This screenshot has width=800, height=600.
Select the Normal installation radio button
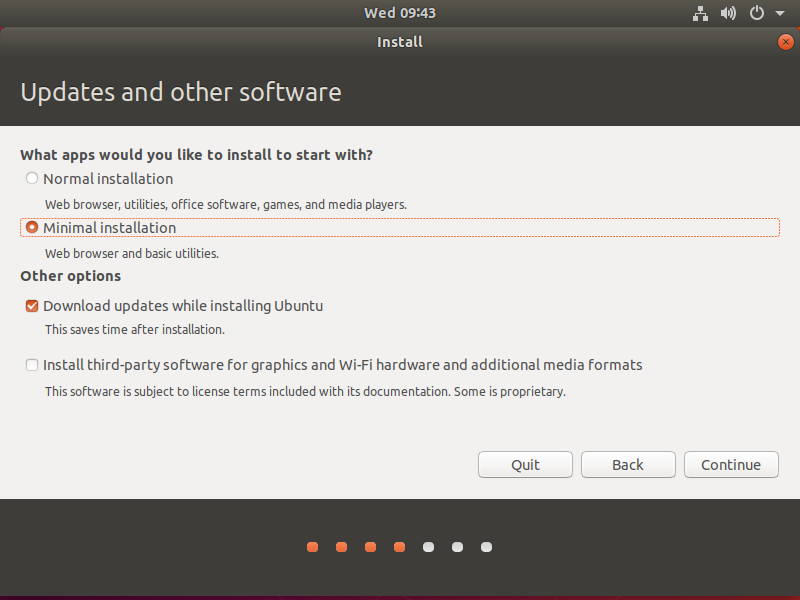[33, 179]
